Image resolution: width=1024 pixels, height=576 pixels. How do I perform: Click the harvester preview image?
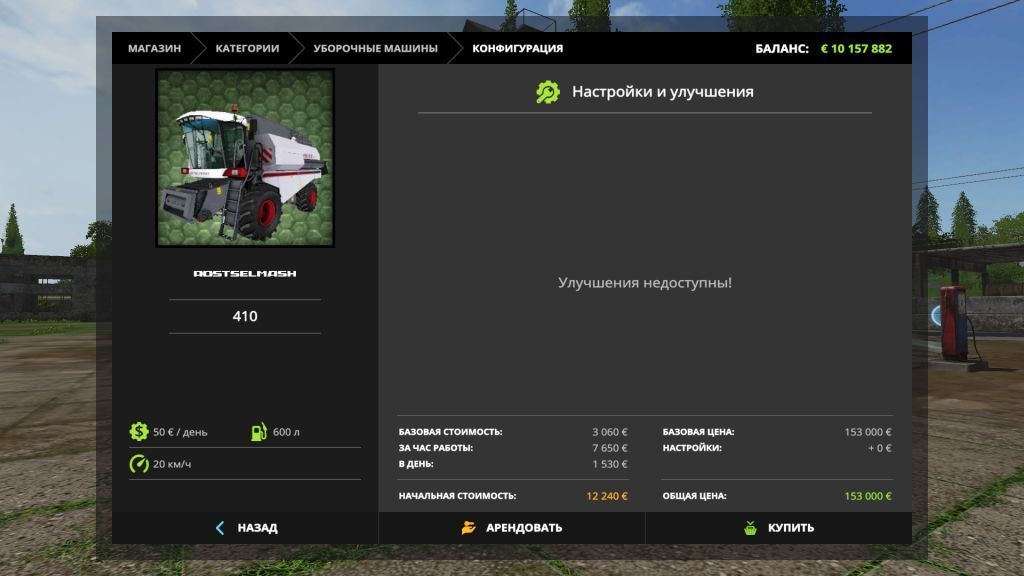(245, 158)
